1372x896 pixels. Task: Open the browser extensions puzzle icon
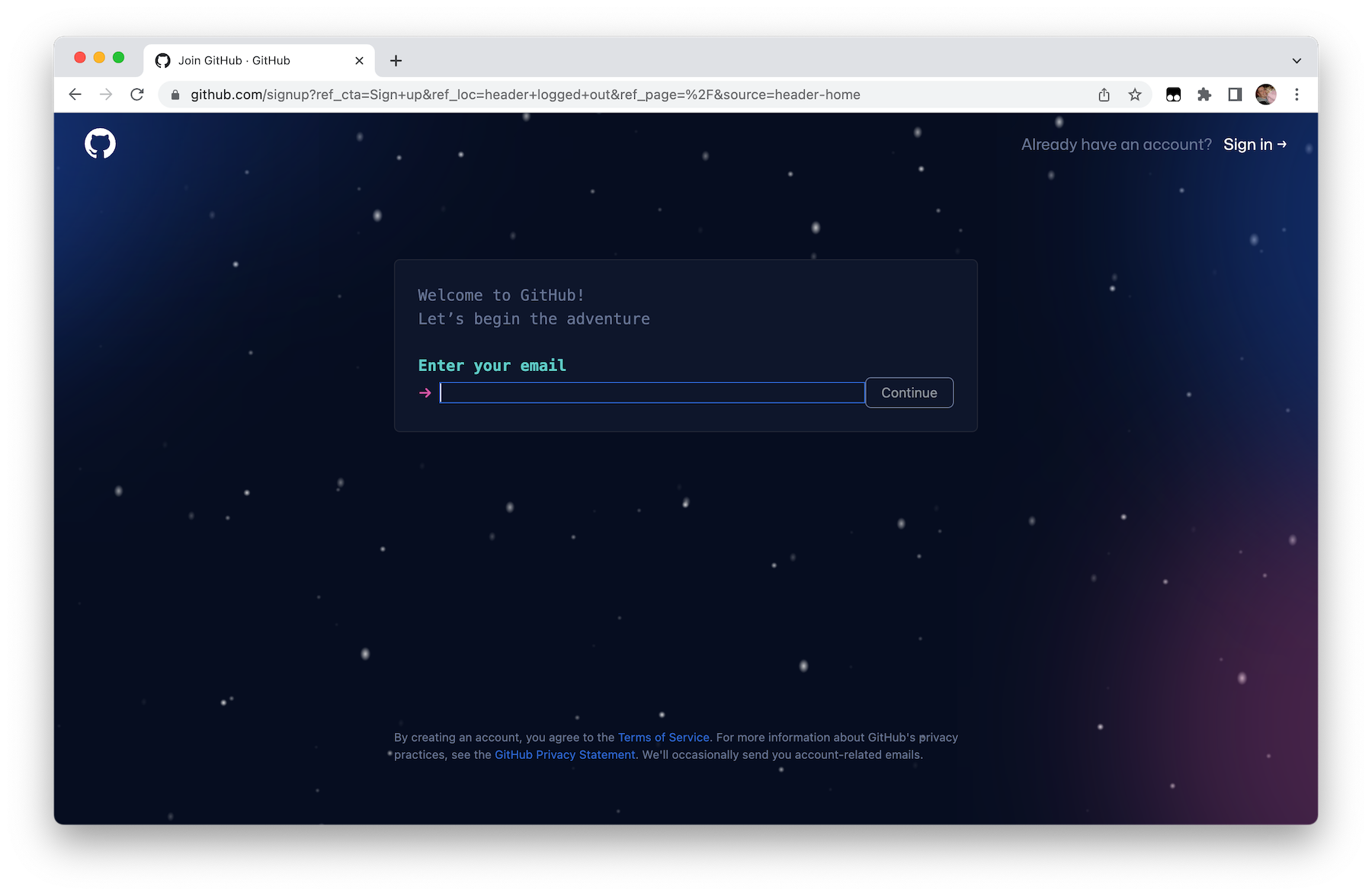pos(1204,94)
